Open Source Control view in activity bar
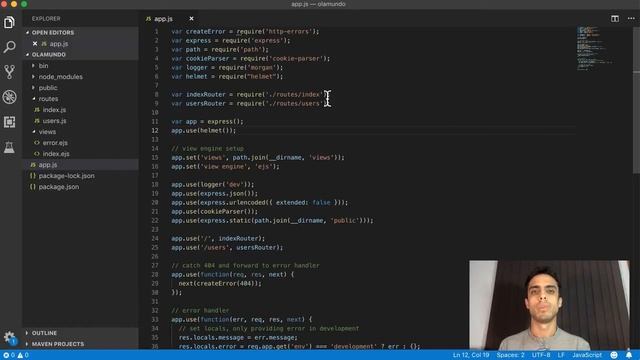The width and height of the screenshot is (640, 360). coord(9,72)
